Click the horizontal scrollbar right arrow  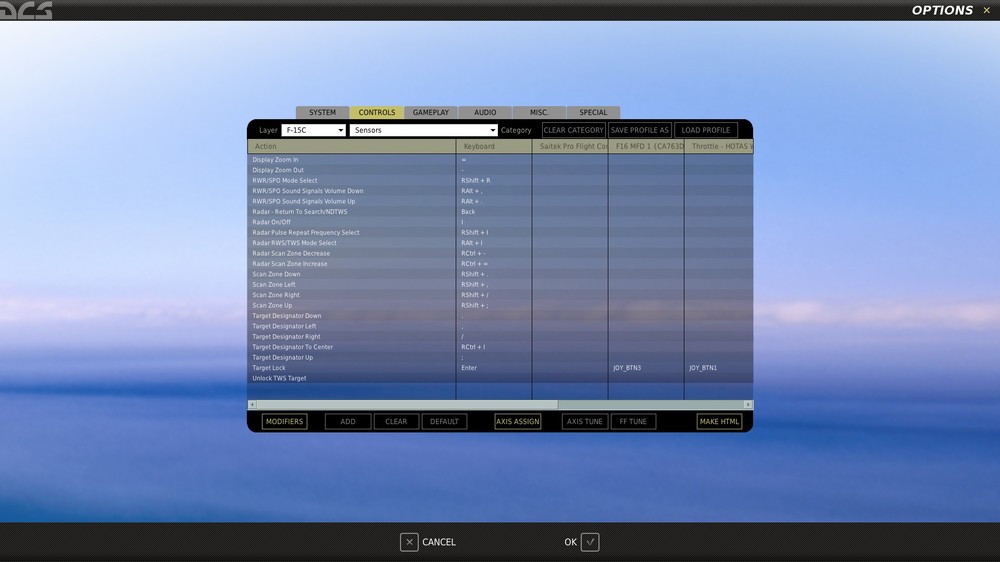[x=748, y=404]
